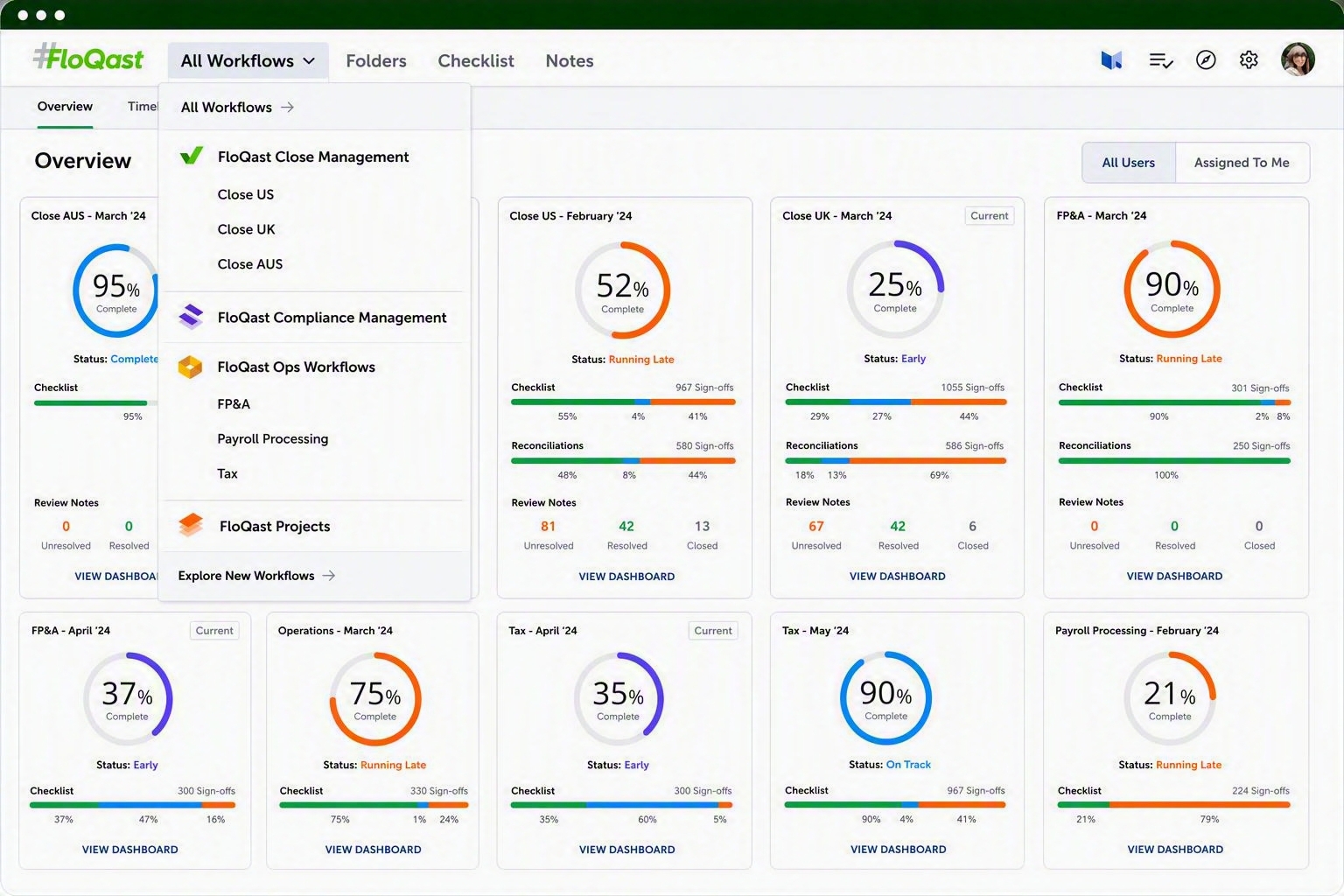Image resolution: width=1344 pixels, height=896 pixels.
Task: Select Payroll Processing in the dropdown
Action: (273, 438)
